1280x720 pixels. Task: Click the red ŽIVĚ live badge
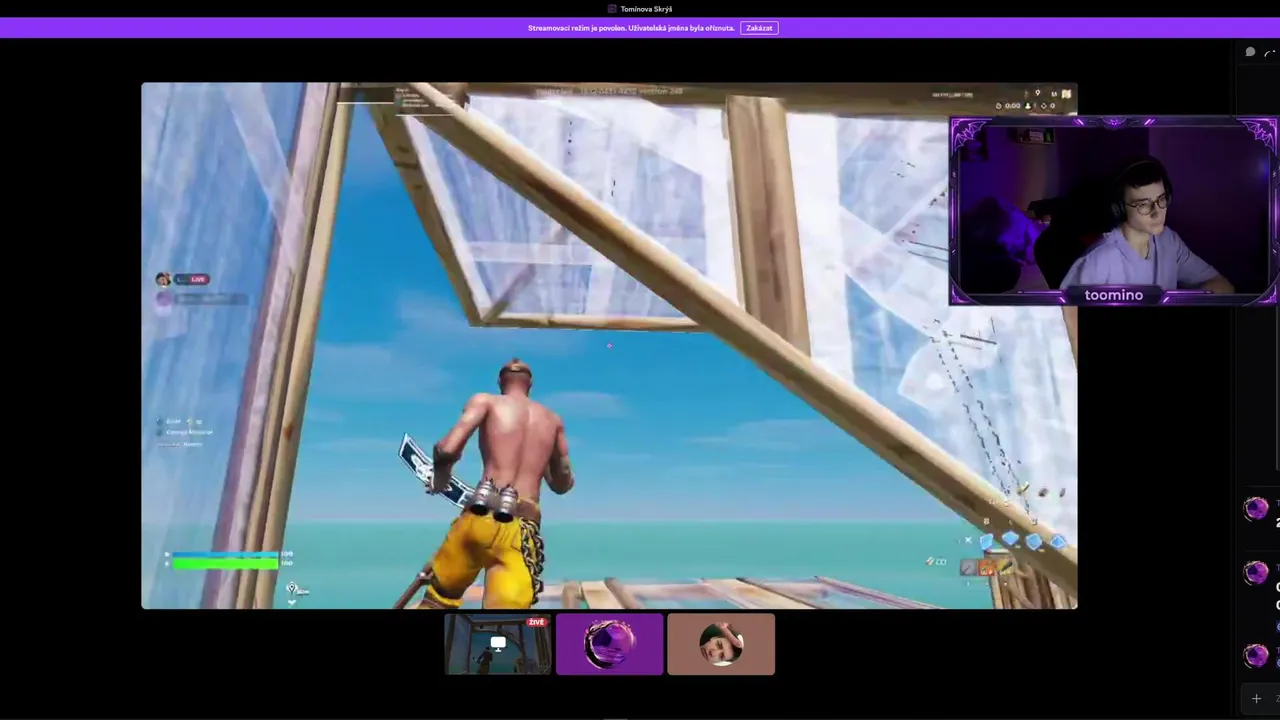tap(537, 622)
